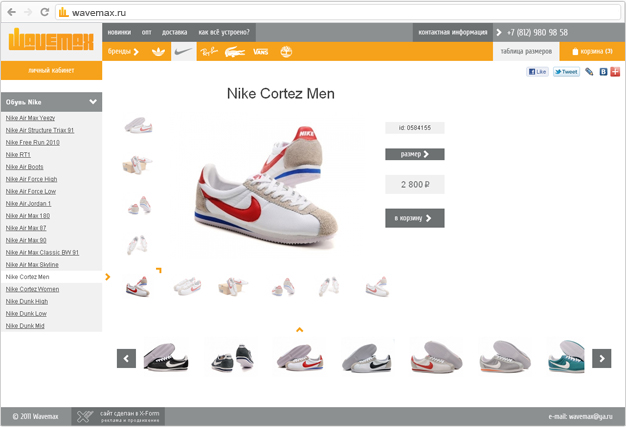626x427 pixels.
Task: Open Nike RT1 link
Action: [x=18, y=155]
